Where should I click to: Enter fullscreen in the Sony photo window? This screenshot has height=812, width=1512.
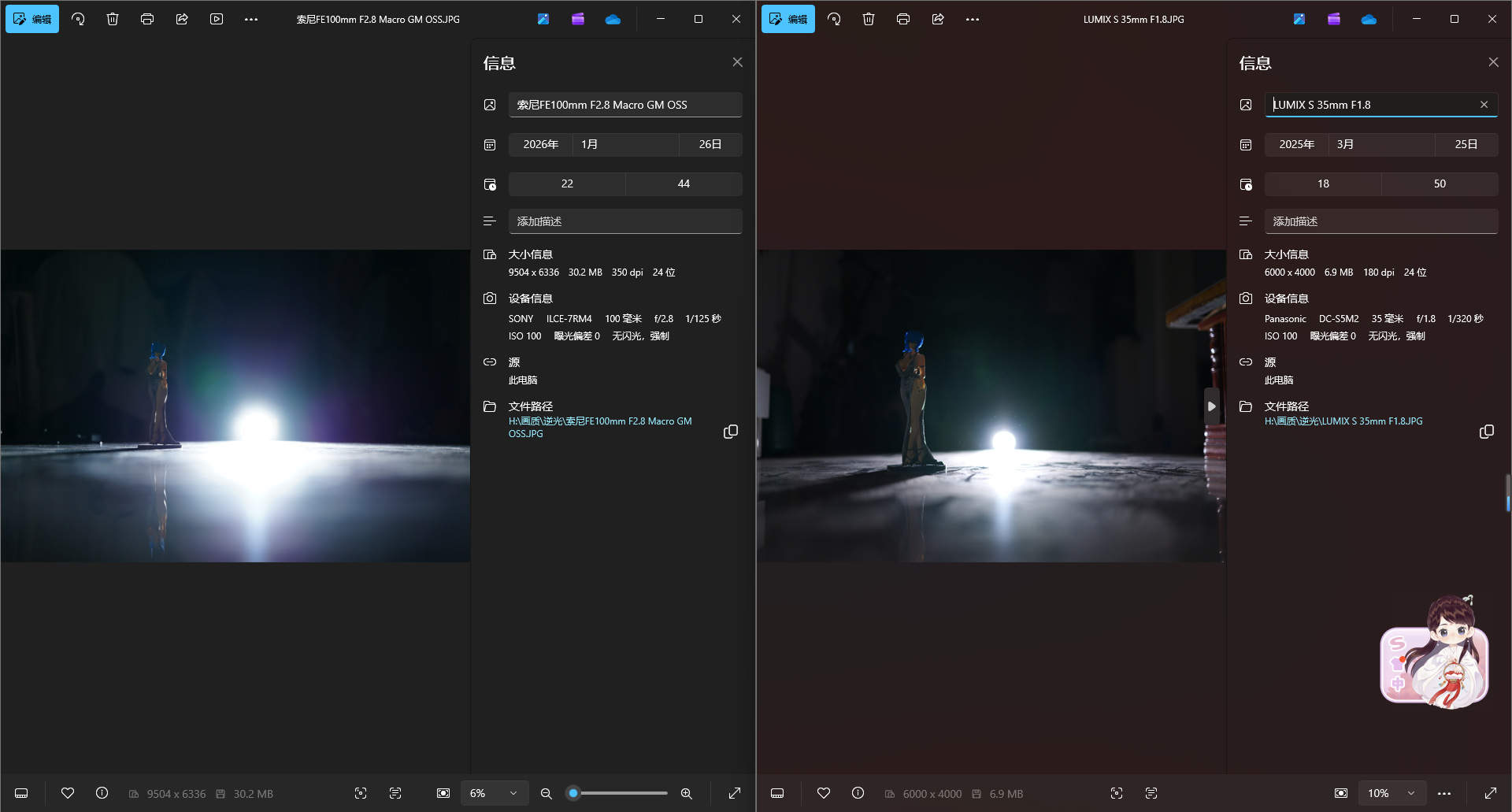(x=735, y=793)
